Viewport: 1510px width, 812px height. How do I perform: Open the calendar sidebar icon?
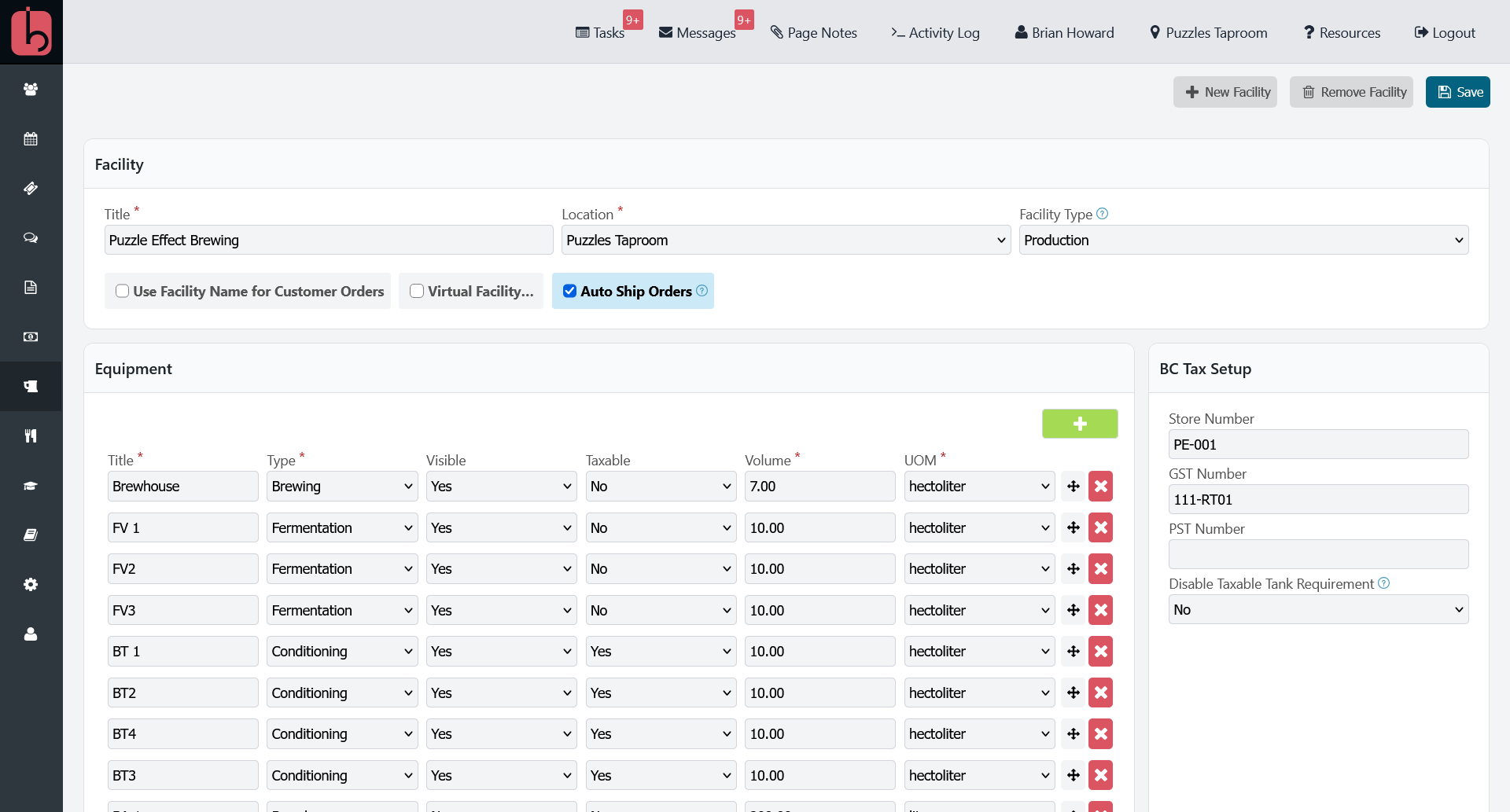31,139
